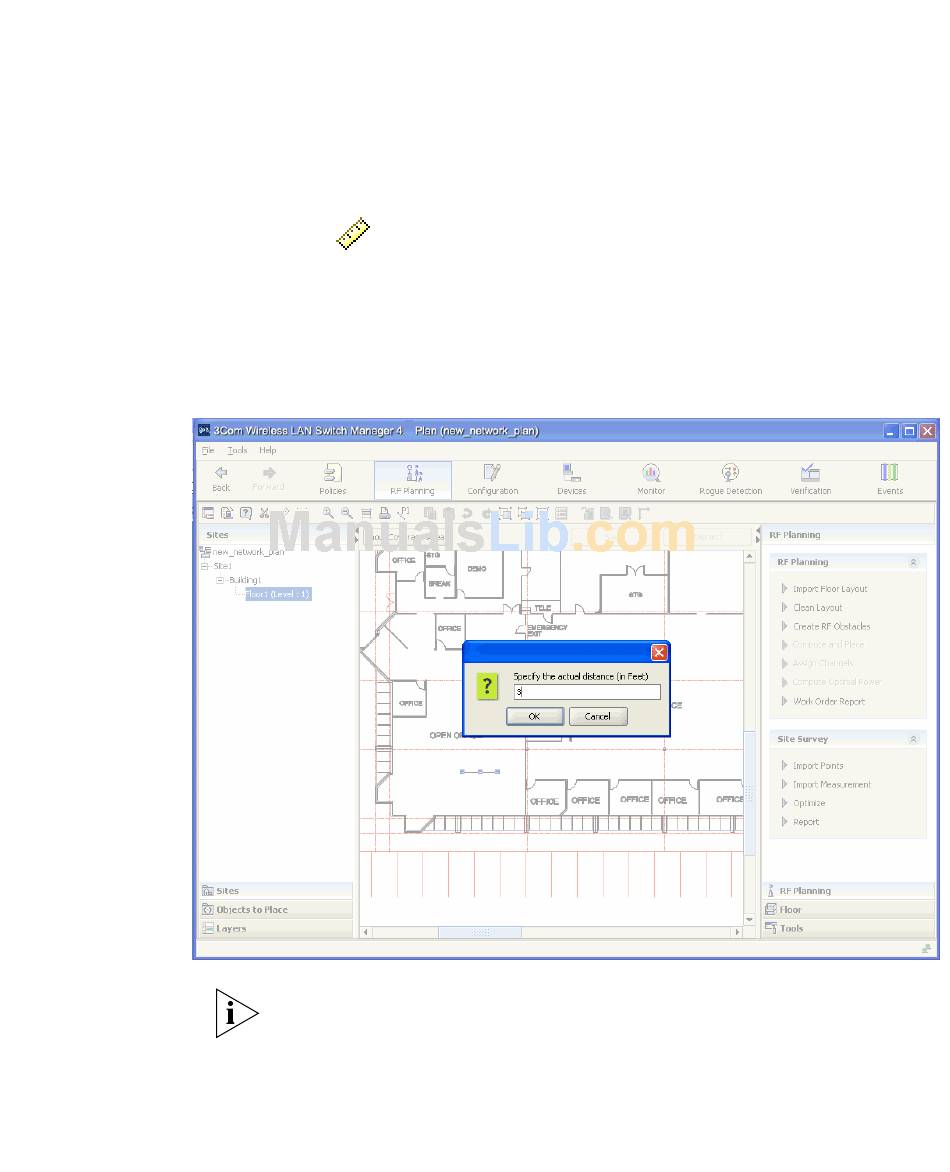Open the File menu

click(x=207, y=451)
